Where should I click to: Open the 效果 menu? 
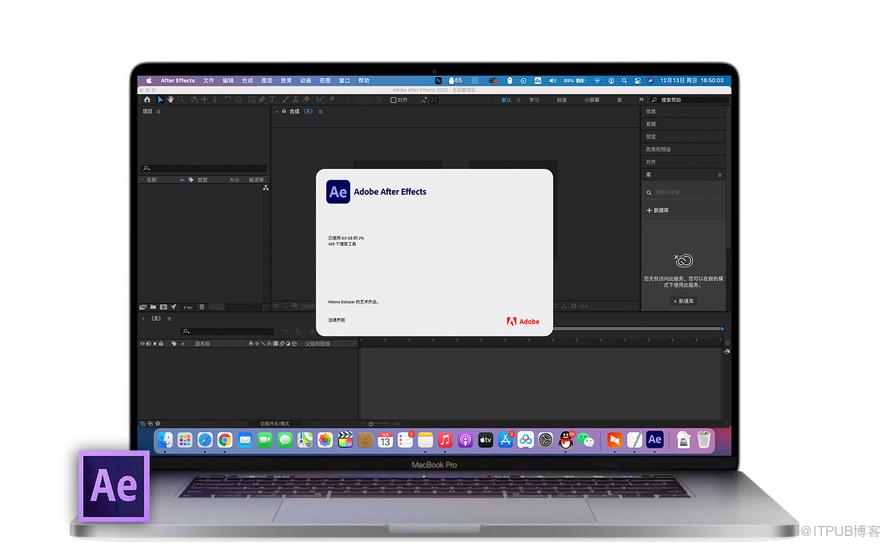click(x=286, y=81)
